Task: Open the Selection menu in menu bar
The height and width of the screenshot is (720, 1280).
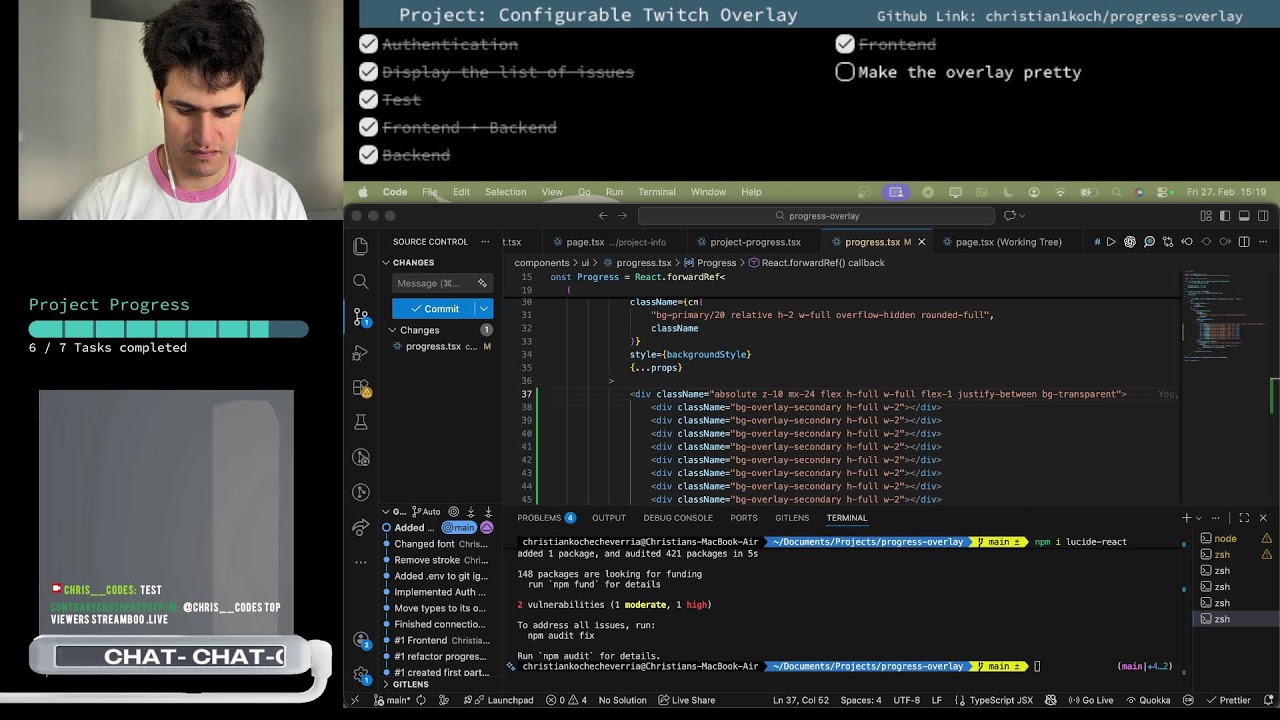Action: pos(505,192)
